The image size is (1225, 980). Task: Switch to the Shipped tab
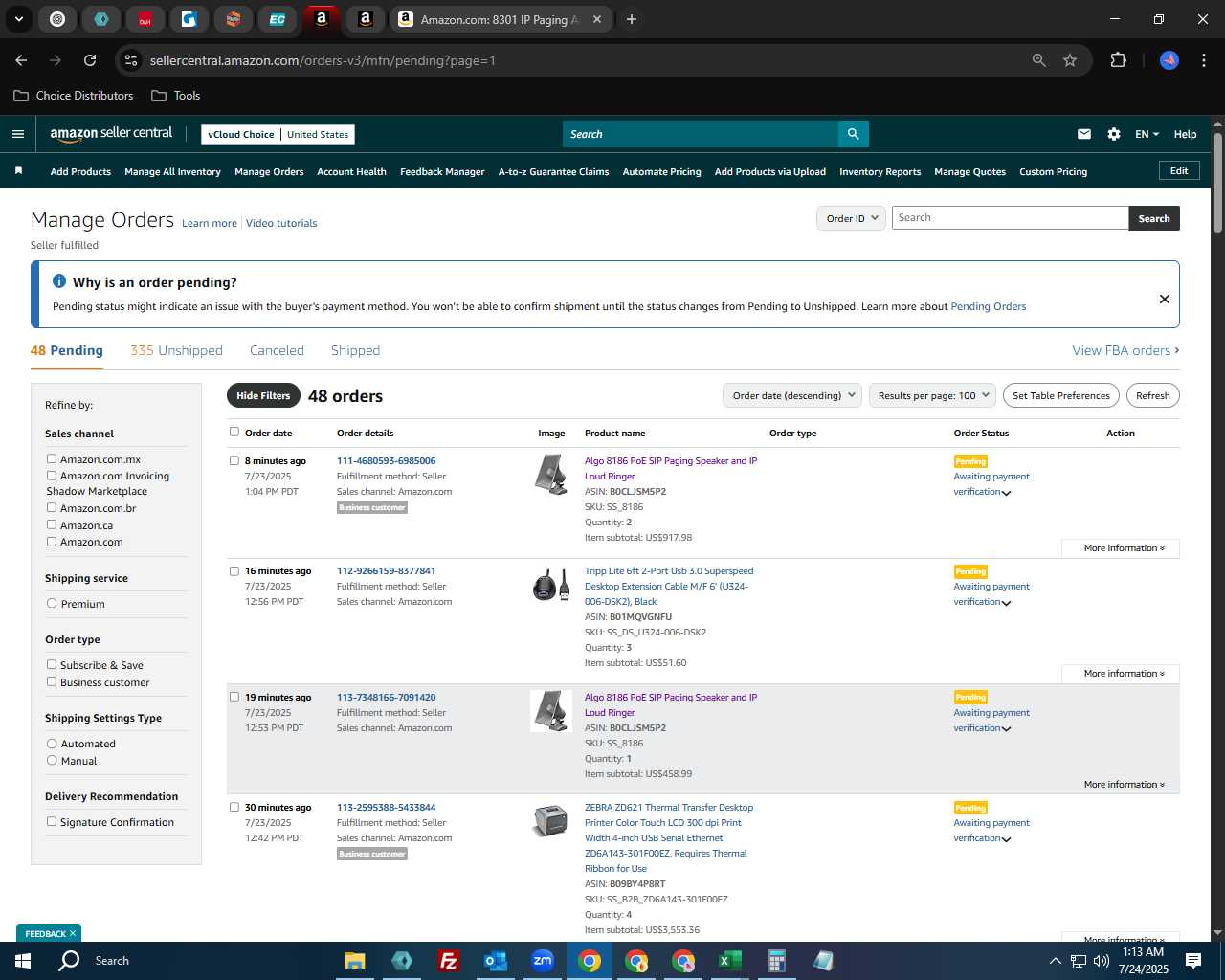coord(355,350)
